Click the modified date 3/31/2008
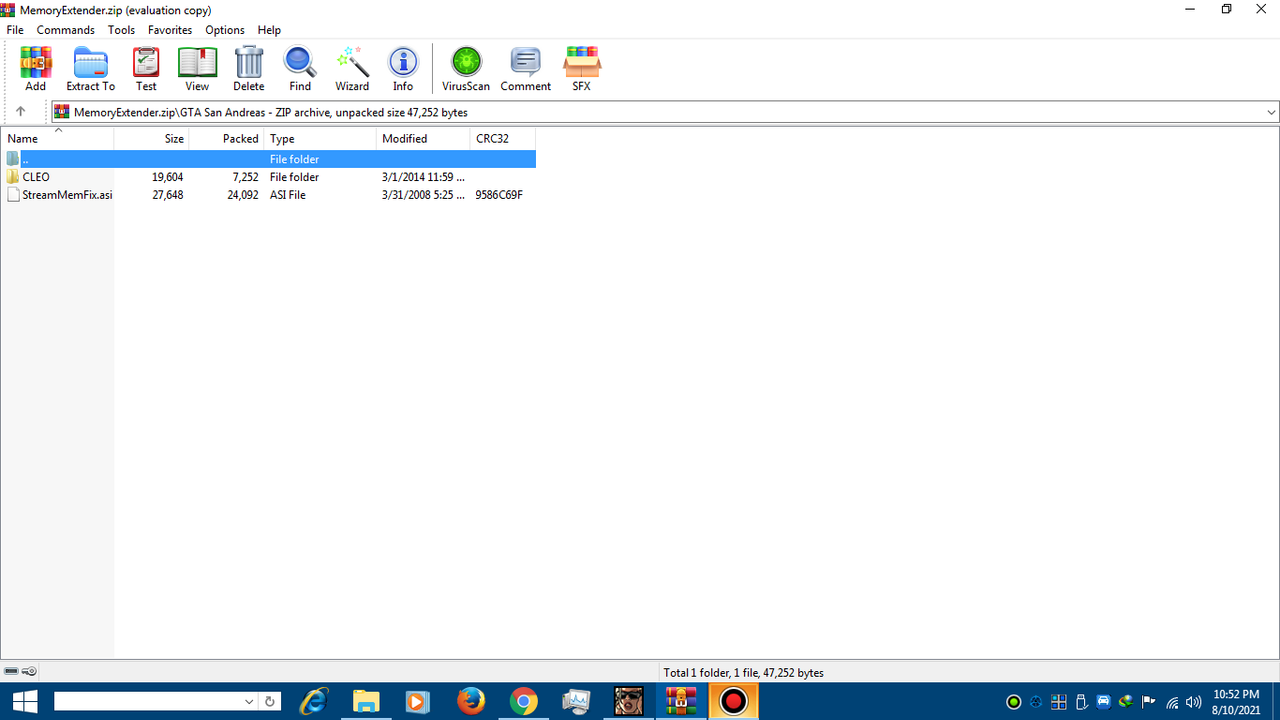This screenshot has height=720, width=1280. (x=423, y=195)
